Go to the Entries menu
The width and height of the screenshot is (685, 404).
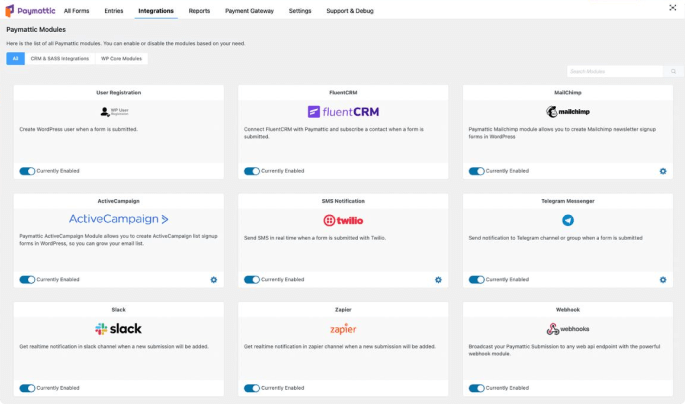[114, 11]
